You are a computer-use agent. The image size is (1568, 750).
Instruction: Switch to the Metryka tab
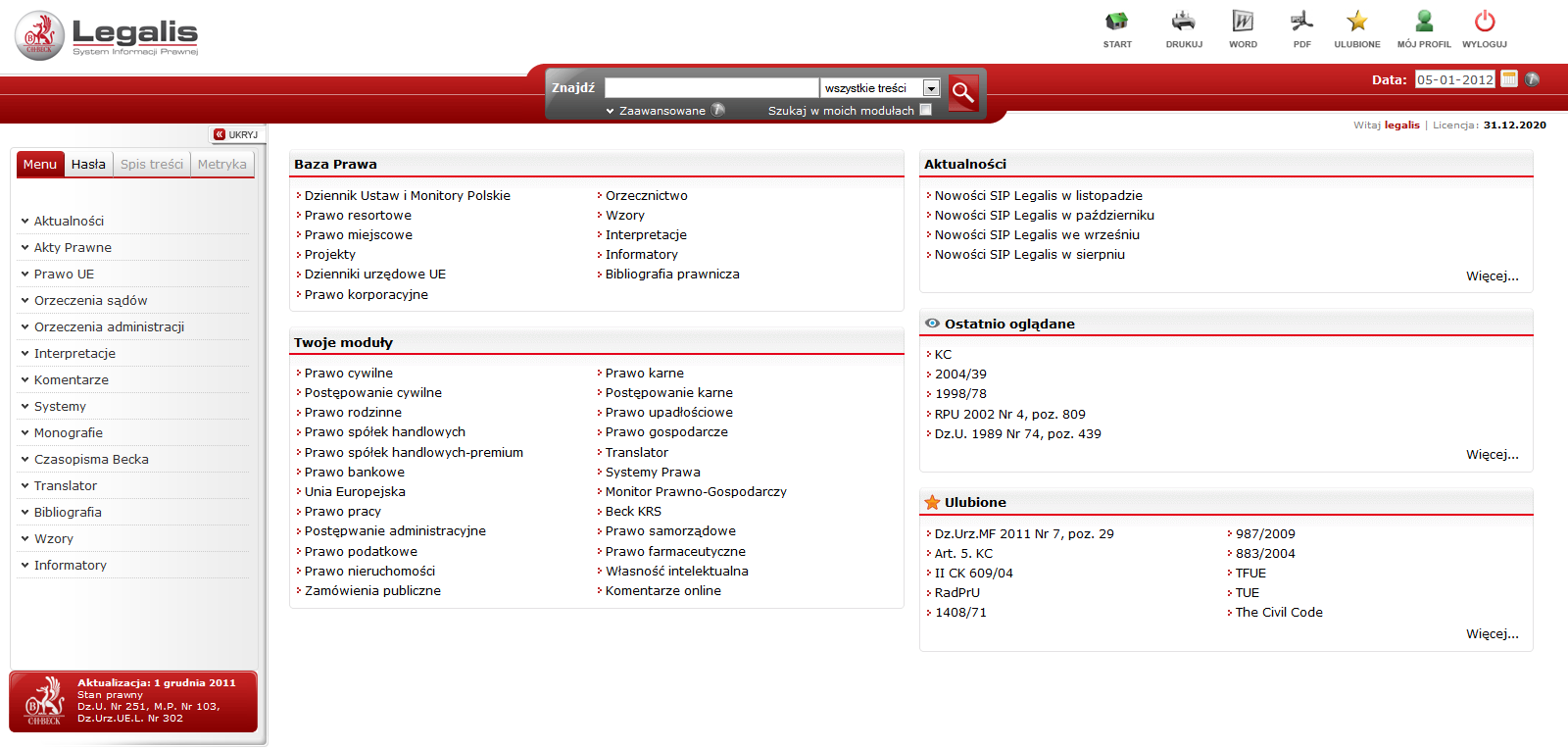point(222,164)
